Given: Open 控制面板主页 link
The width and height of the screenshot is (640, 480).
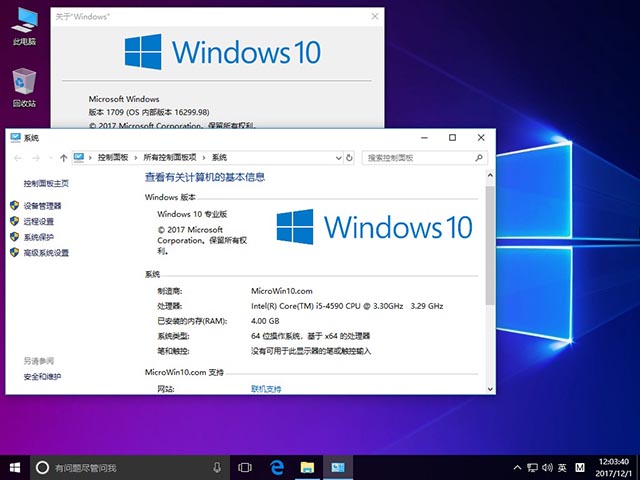Looking at the screenshot, I should (46, 183).
